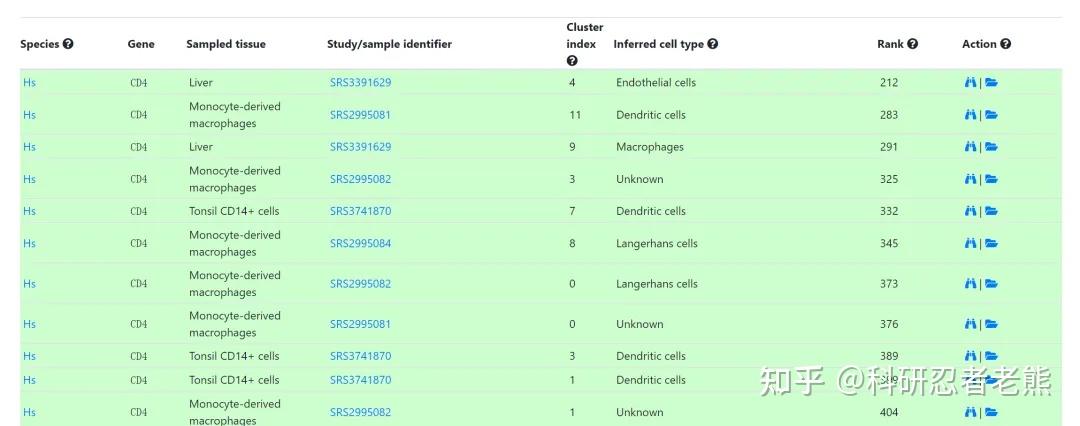Image resolution: width=1080 pixels, height=426 pixels.
Task: Click the help icon beside Inferred cell type
Action: [713, 44]
